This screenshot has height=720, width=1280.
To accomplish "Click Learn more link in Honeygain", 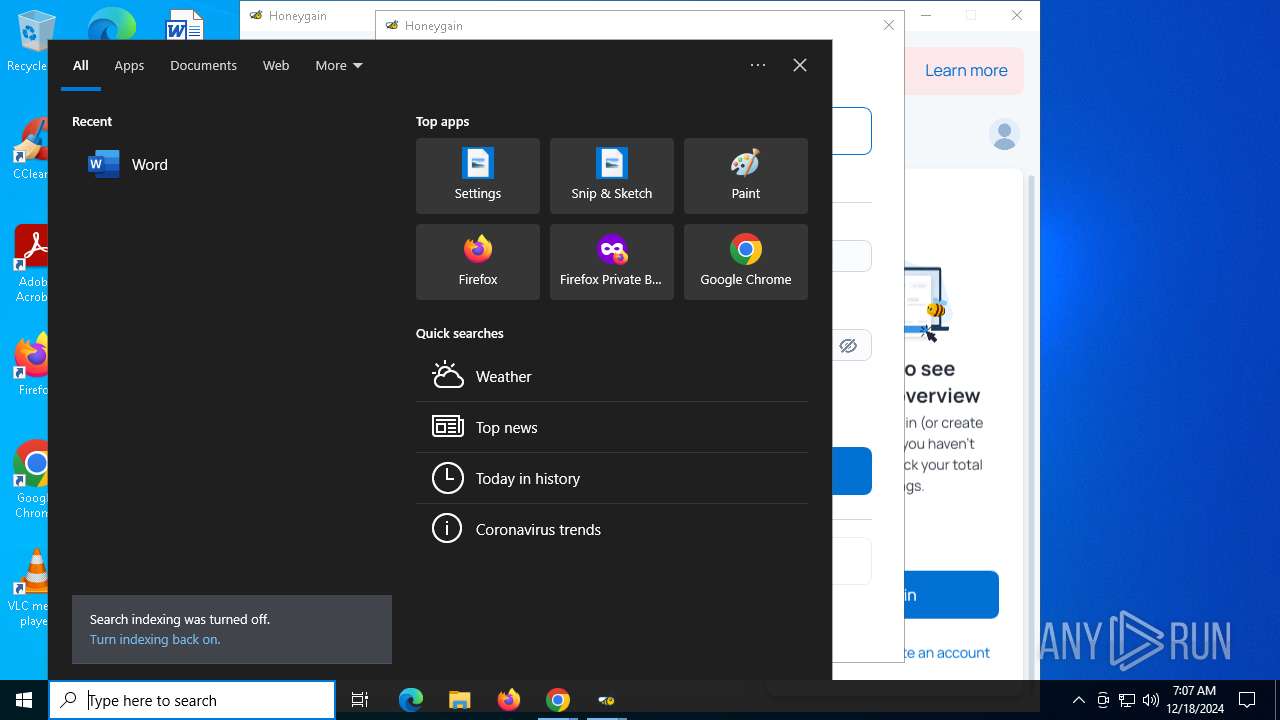I will (966, 70).
